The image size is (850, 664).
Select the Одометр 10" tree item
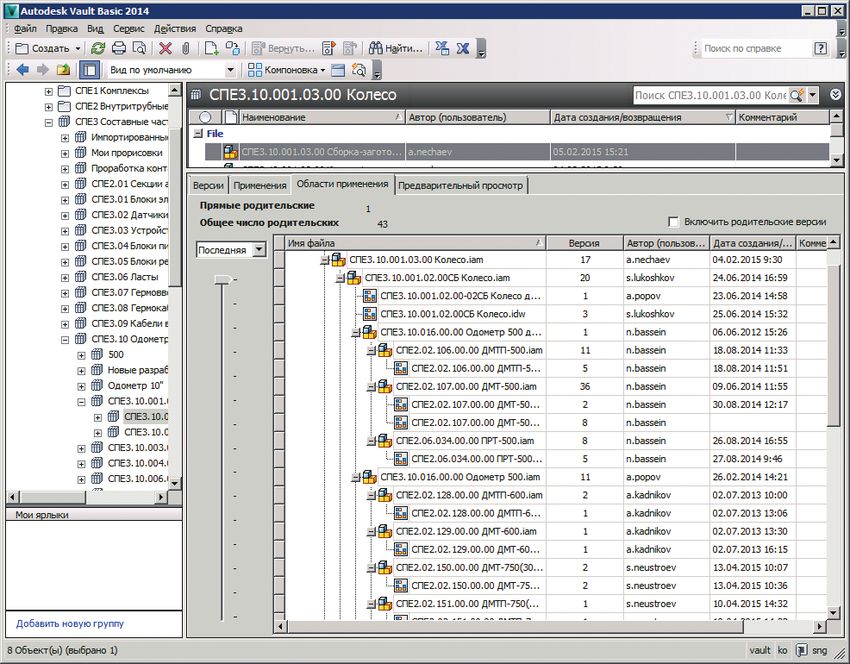pyautogui.click(x=135, y=386)
